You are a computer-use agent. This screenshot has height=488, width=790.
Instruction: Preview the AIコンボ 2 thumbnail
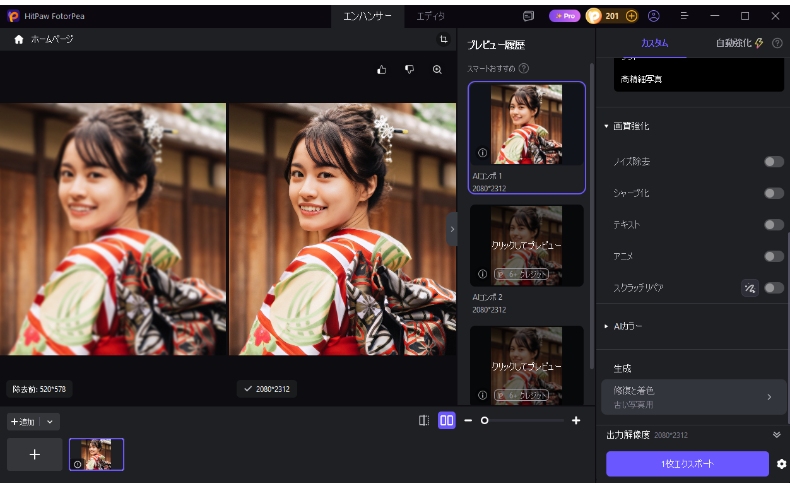[526, 246]
